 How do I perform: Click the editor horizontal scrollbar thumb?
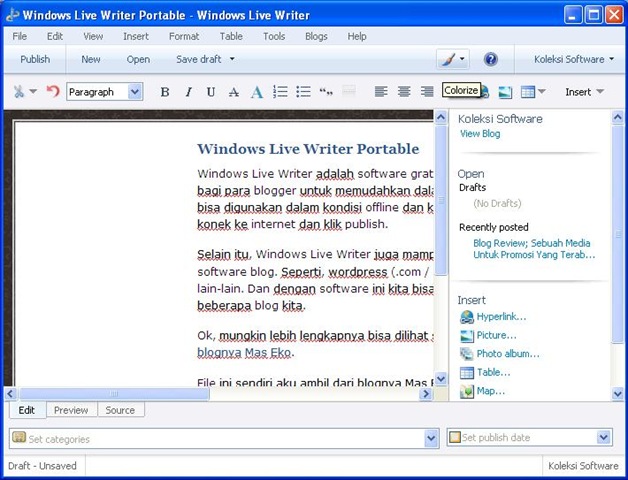tap(114, 393)
